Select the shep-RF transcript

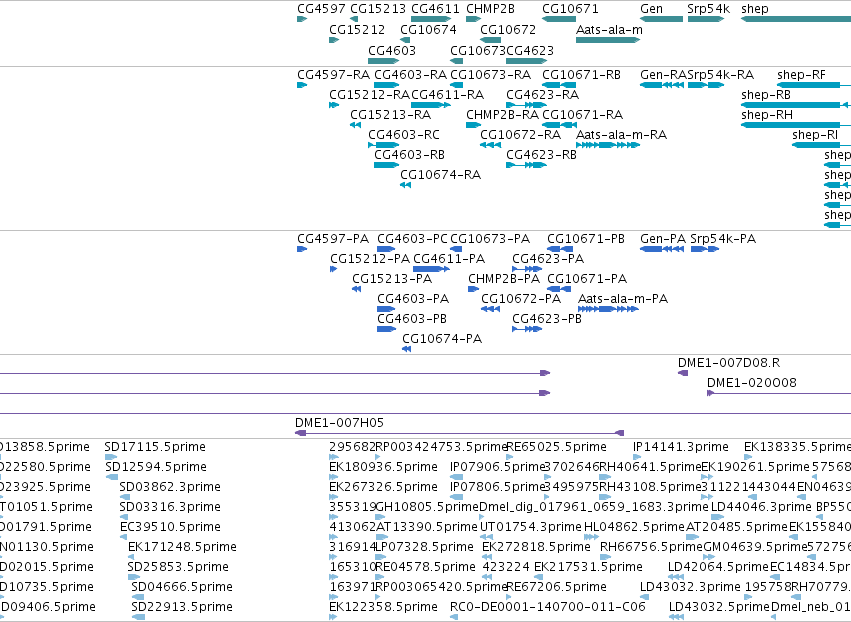coord(814,85)
